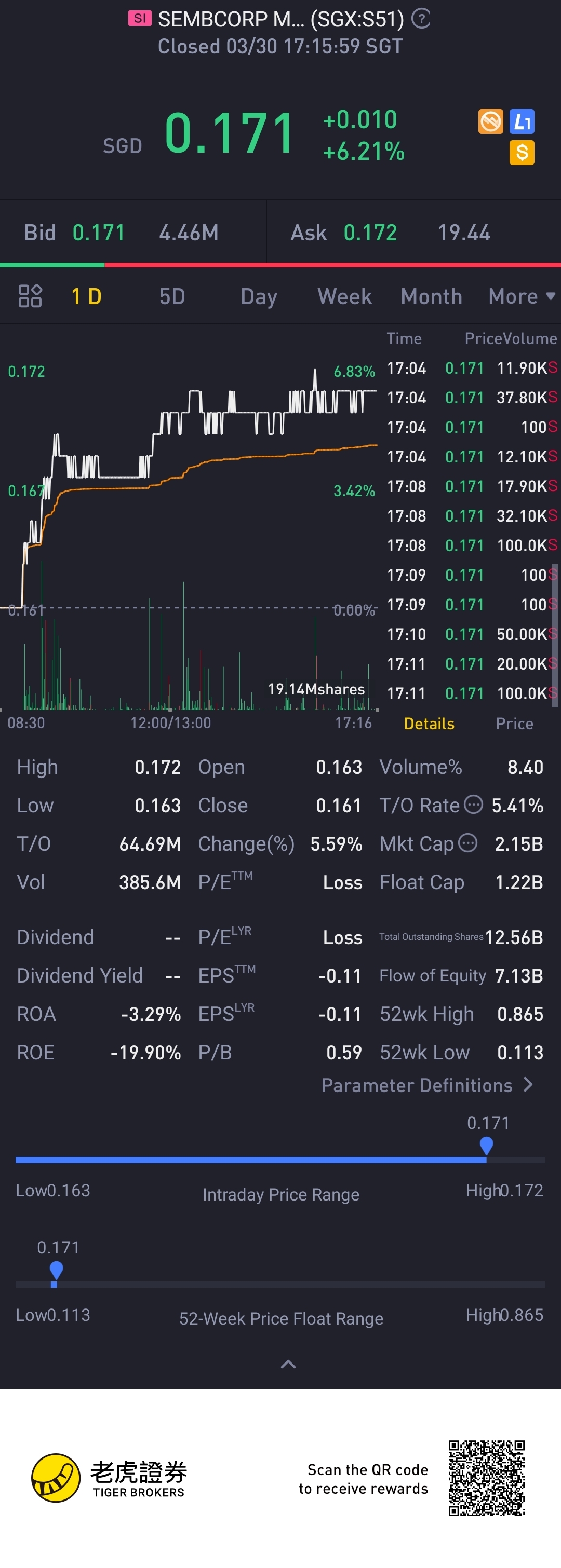
Task: Tap the Closed 03/30 17:15:59 SGT status
Action: click(x=280, y=46)
